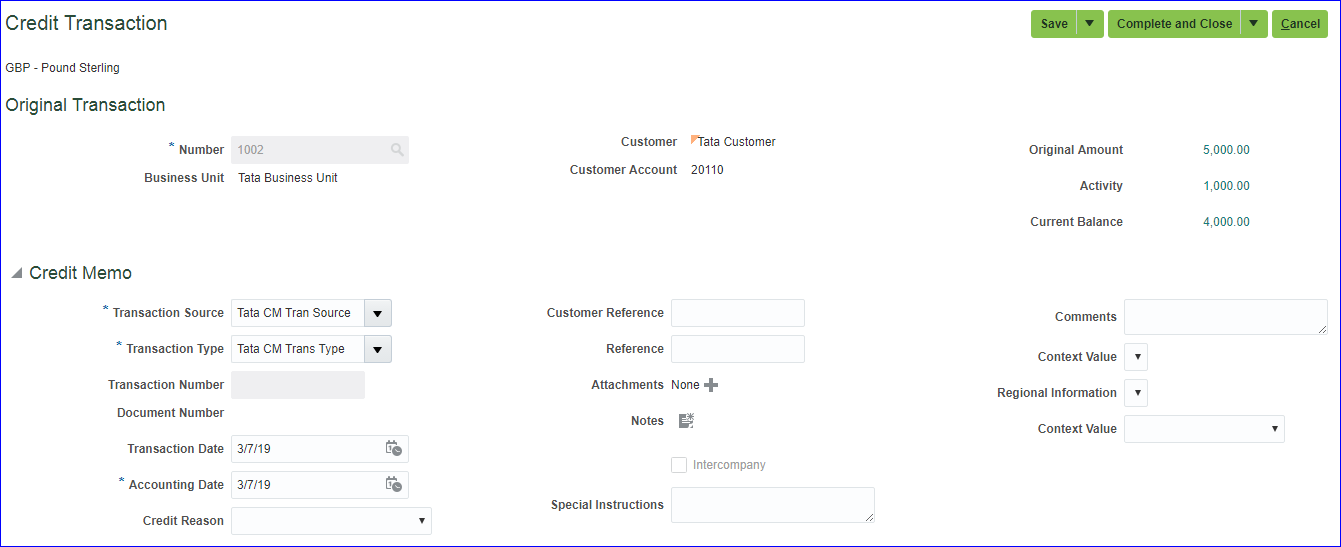Image resolution: width=1341 pixels, height=547 pixels.
Task: Open the Notes icon
Action: pos(686,421)
